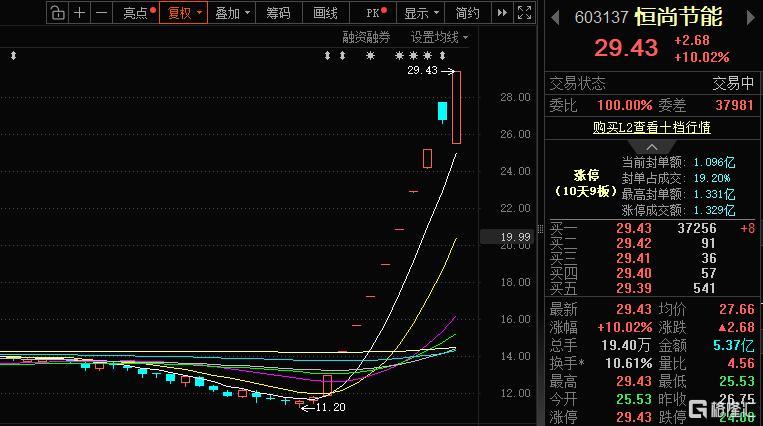
Task: Open the 复权 dropdown
Action: 183,13
